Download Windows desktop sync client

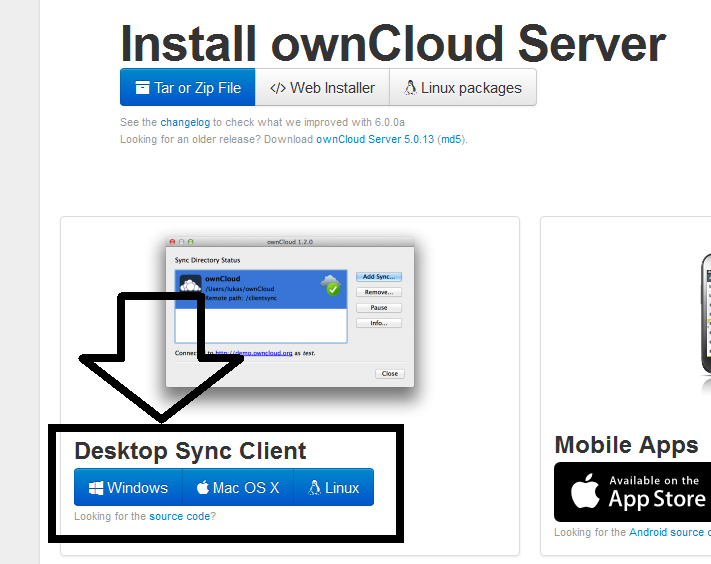tap(128, 487)
